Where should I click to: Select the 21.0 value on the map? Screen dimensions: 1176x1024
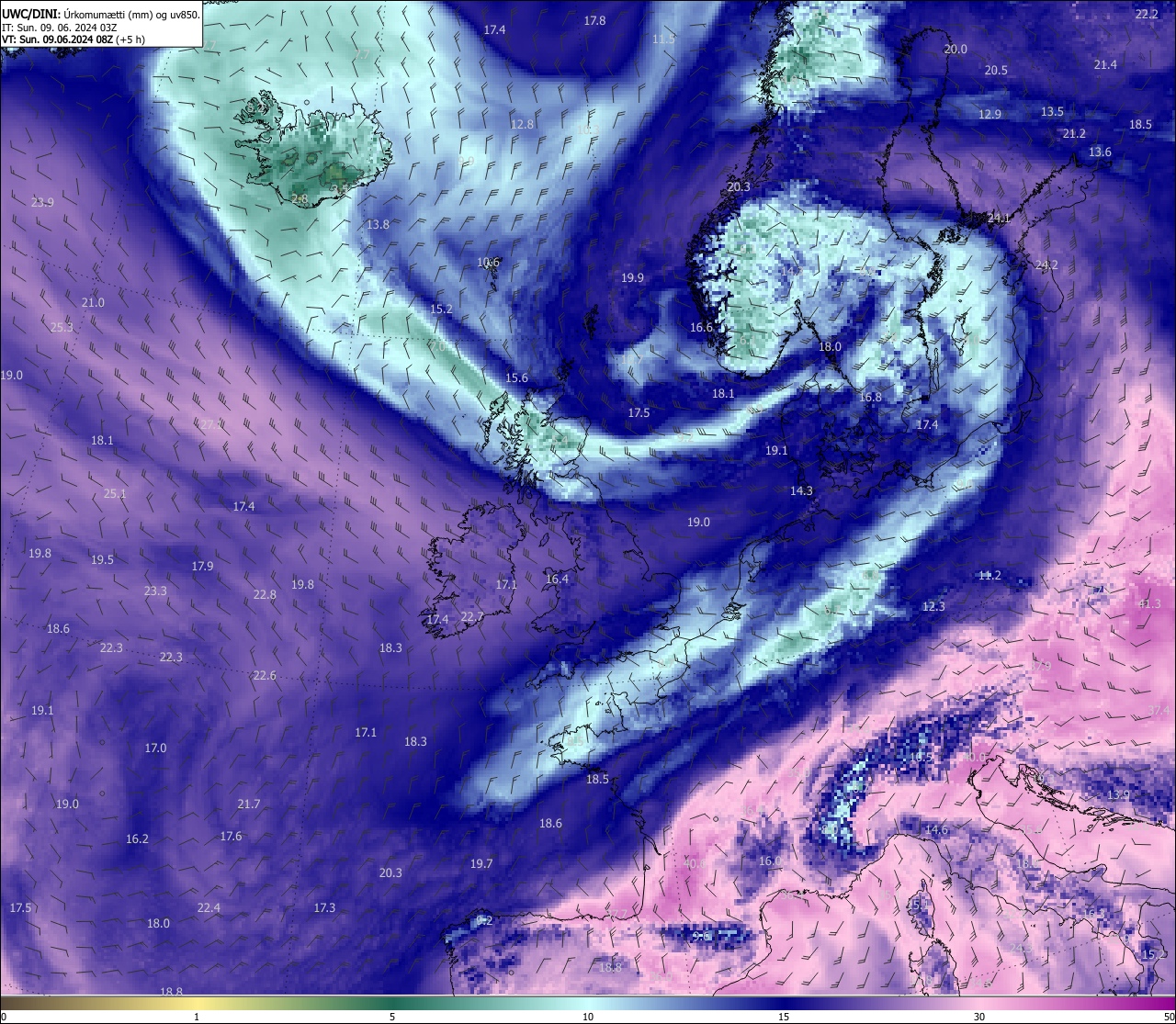(x=93, y=302)
